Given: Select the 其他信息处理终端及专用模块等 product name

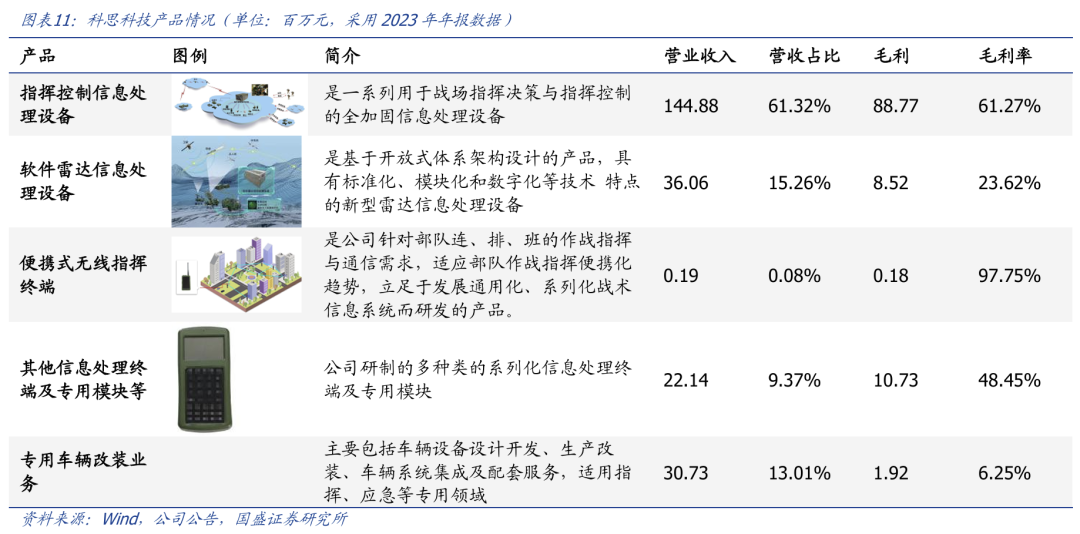Looking at the screenshot, I should pos(84,380).
